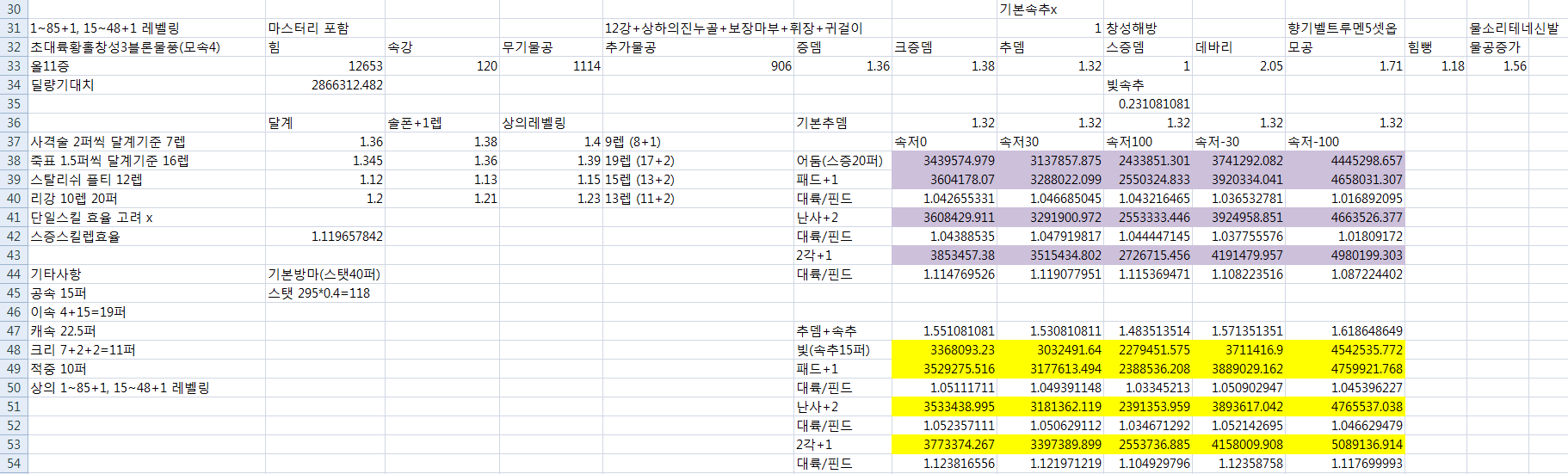
Task: Select the '물소리테네신발' cell
Action: point(1515,28)
